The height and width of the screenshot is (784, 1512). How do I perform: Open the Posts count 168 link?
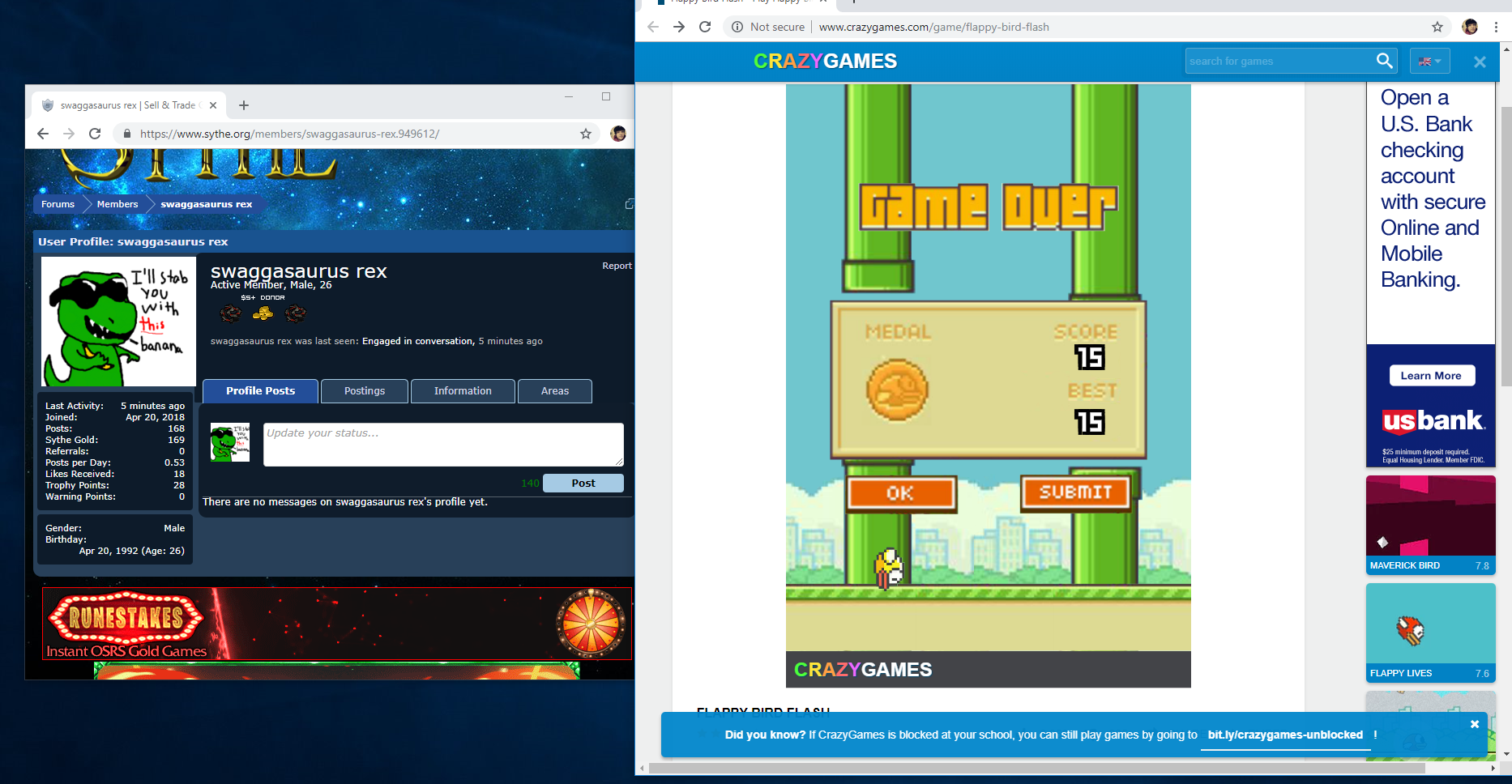coord(176,428)
